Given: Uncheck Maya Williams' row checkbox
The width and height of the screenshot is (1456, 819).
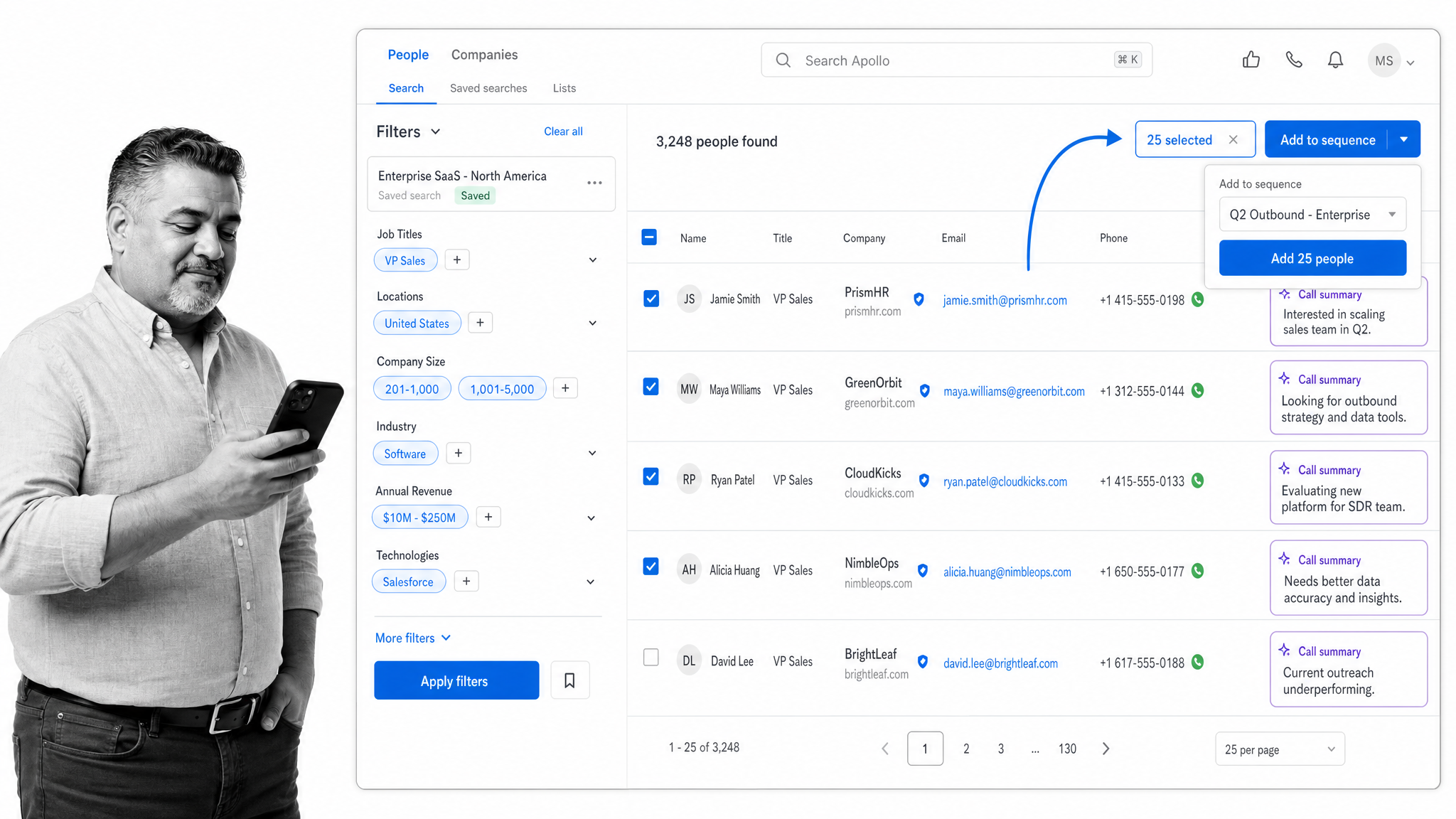Looking at the screenshot, I should pyautogui.click(x=651, y=387).
